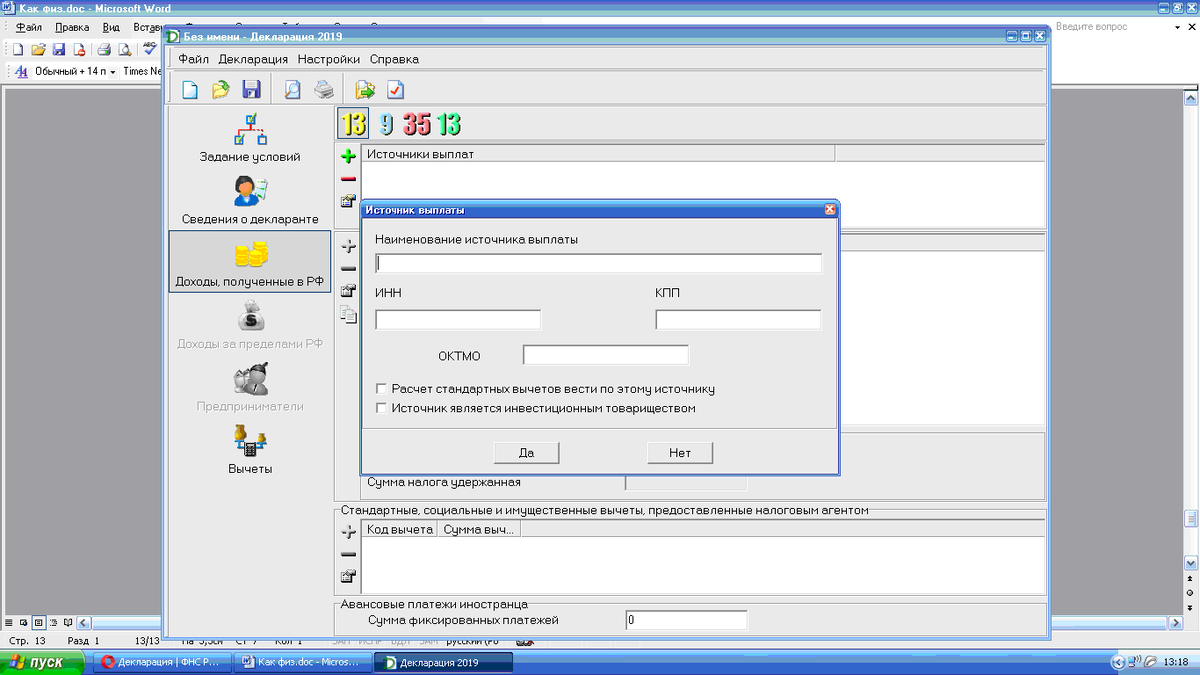Export declaration with the folder-arrow icon
This screenshot has height=675, width=1200.
point(365,90)
